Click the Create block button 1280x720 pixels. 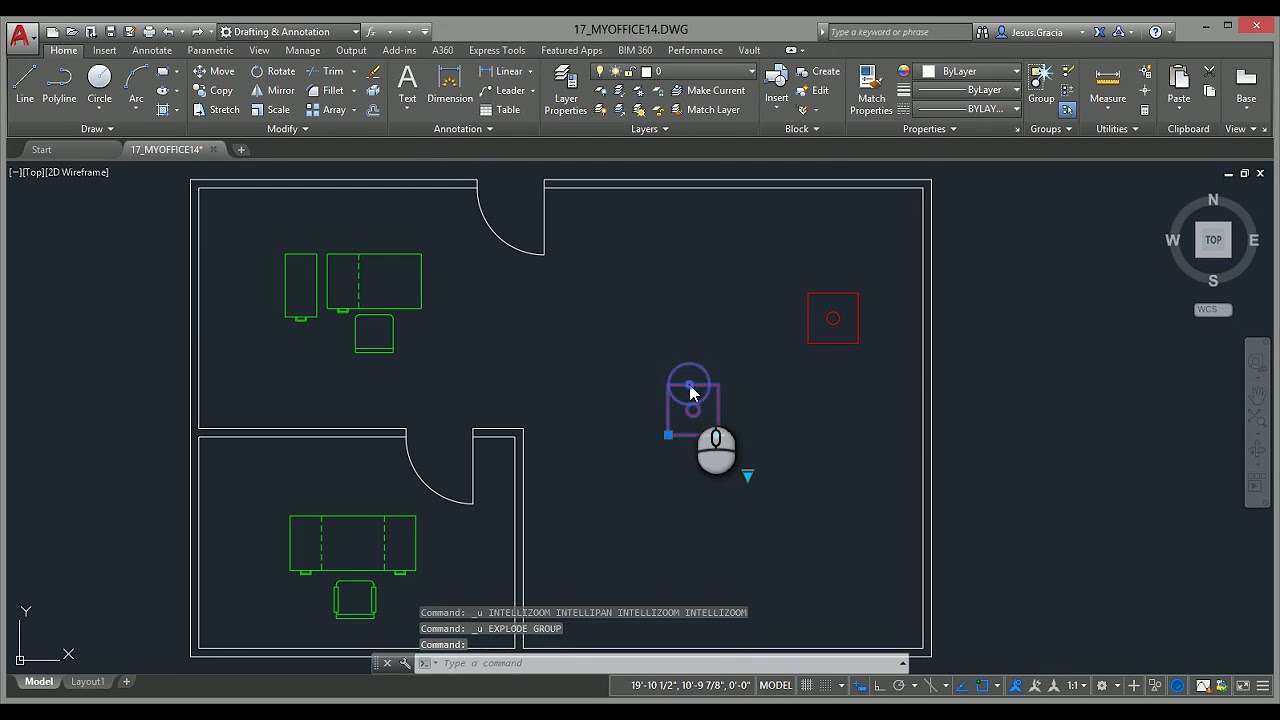tap(818, 71)
